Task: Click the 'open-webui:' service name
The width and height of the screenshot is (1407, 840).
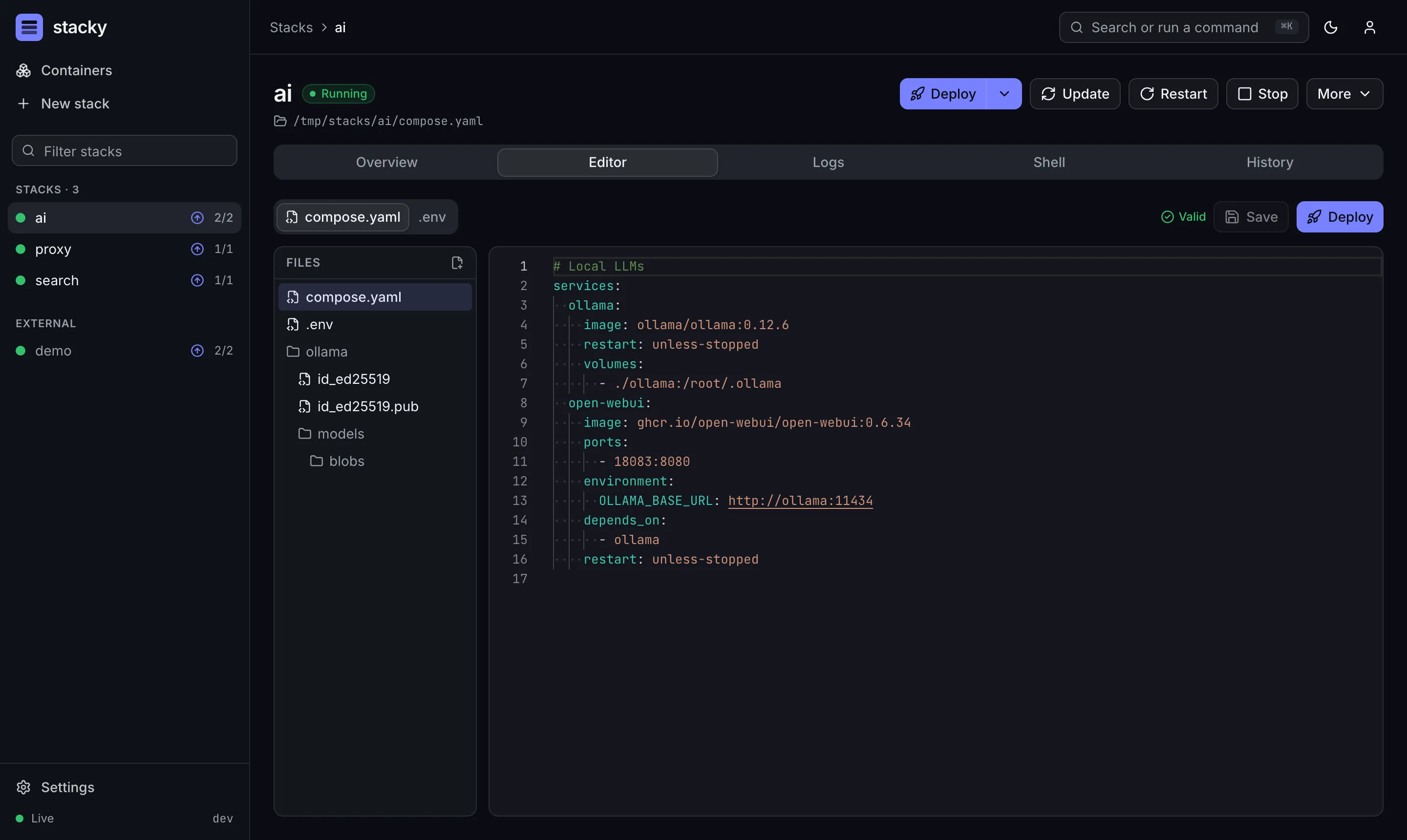Action: [x=610, y=403]
